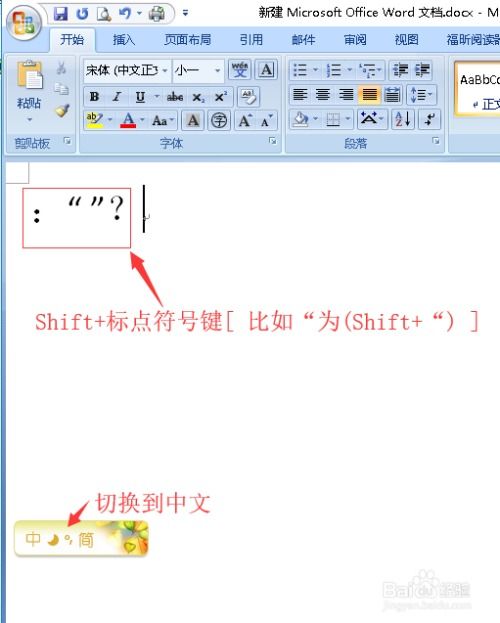This screenshot has width=500, height=623.
Task: Toggle italic formatting
Action: [117, 97]
